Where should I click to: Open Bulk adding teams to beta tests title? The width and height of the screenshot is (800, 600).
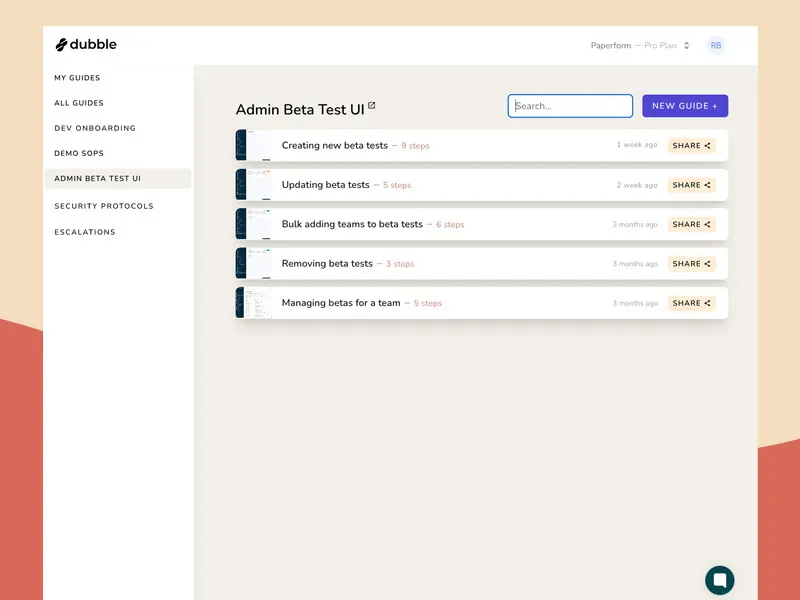click(352, 224)
